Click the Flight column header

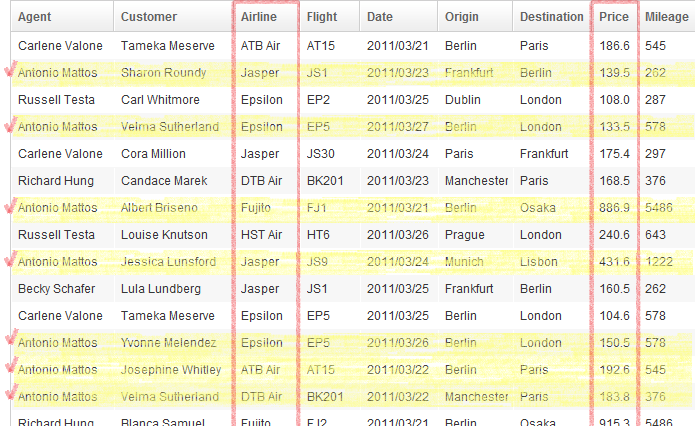click(x=329, y=16)
